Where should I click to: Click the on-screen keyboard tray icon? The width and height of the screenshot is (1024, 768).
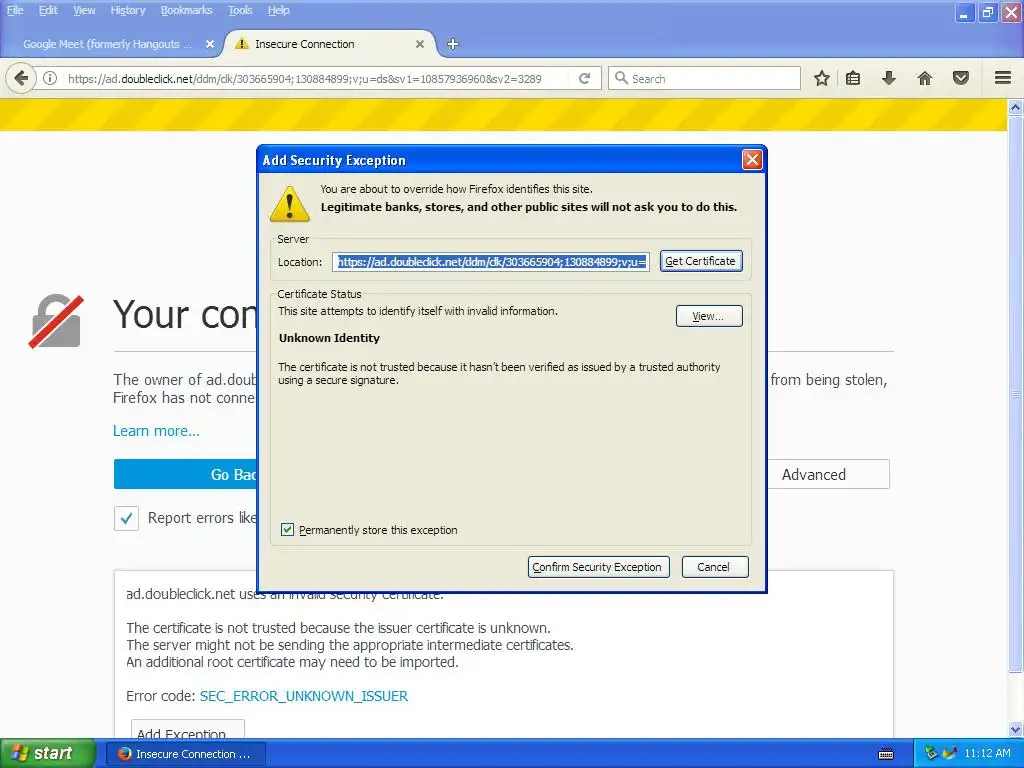[x=886, y=754]
